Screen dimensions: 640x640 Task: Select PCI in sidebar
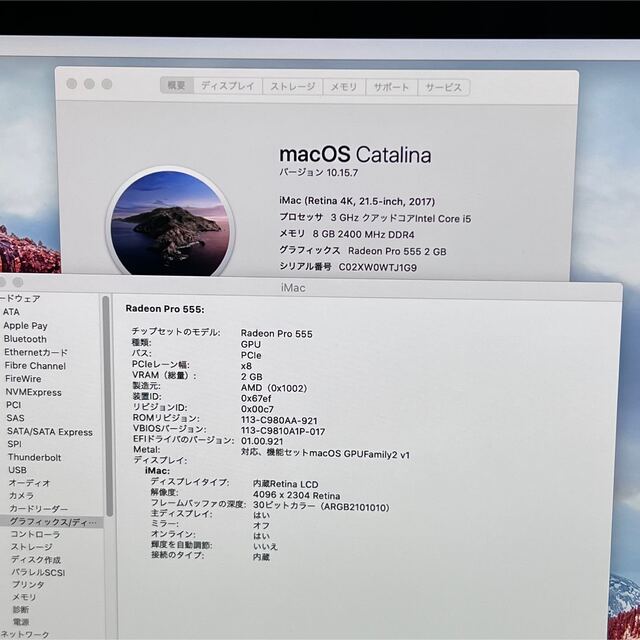pos(13,405)
